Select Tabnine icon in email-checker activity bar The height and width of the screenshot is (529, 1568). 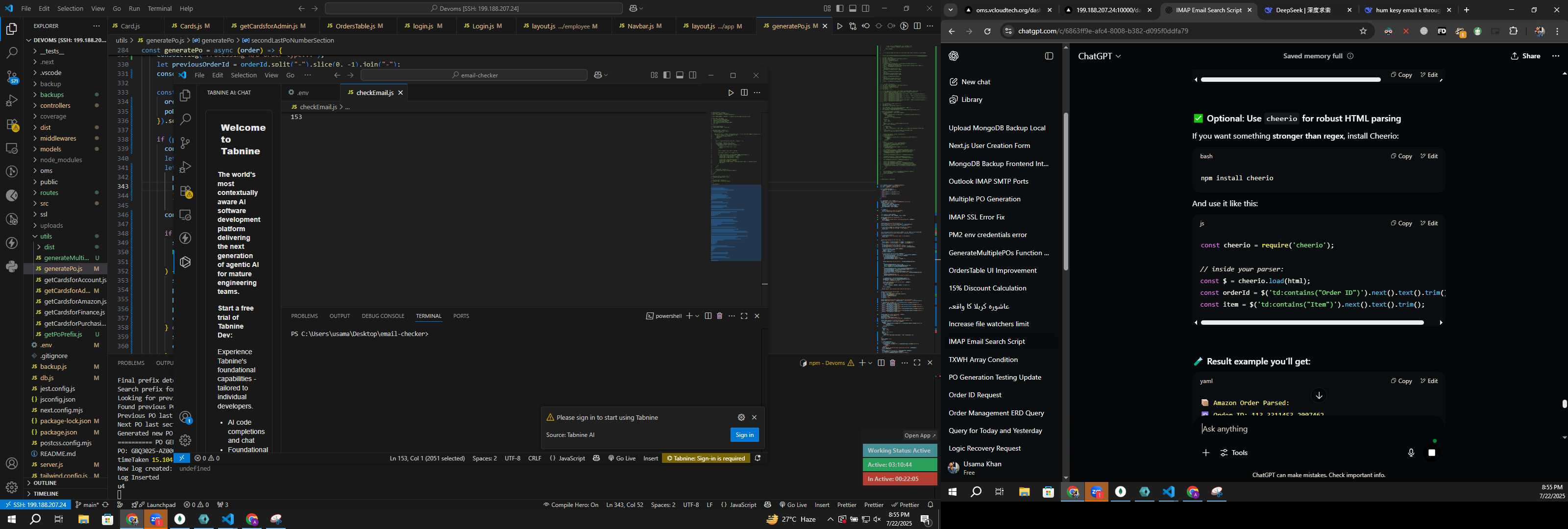click(186, 262)
